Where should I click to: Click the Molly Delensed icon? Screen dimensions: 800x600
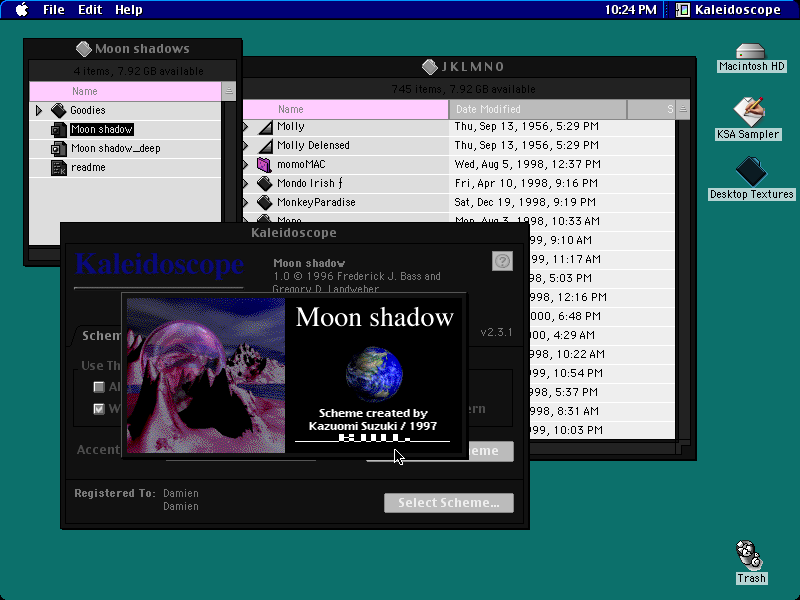point(265,145)
